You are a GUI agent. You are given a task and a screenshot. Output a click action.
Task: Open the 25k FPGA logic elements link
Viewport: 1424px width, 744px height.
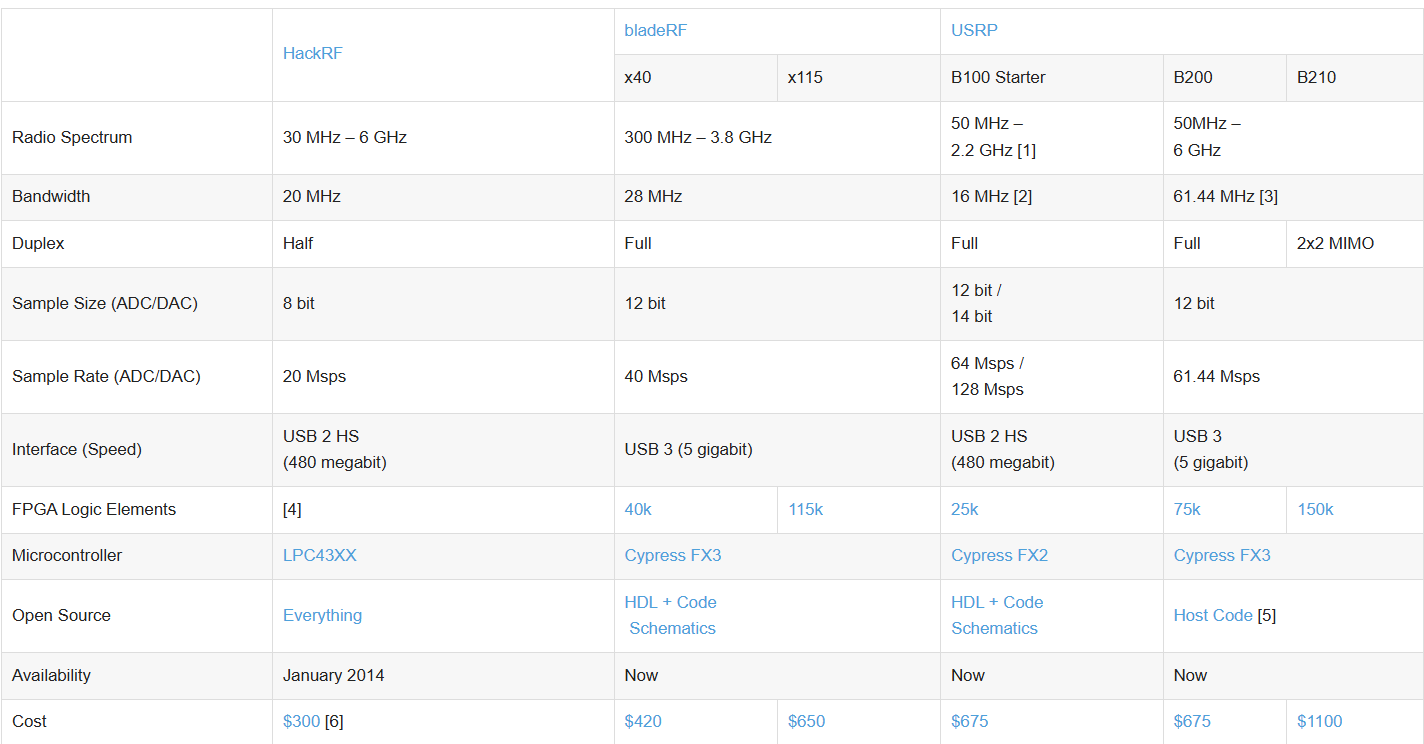tap(965, 510)
